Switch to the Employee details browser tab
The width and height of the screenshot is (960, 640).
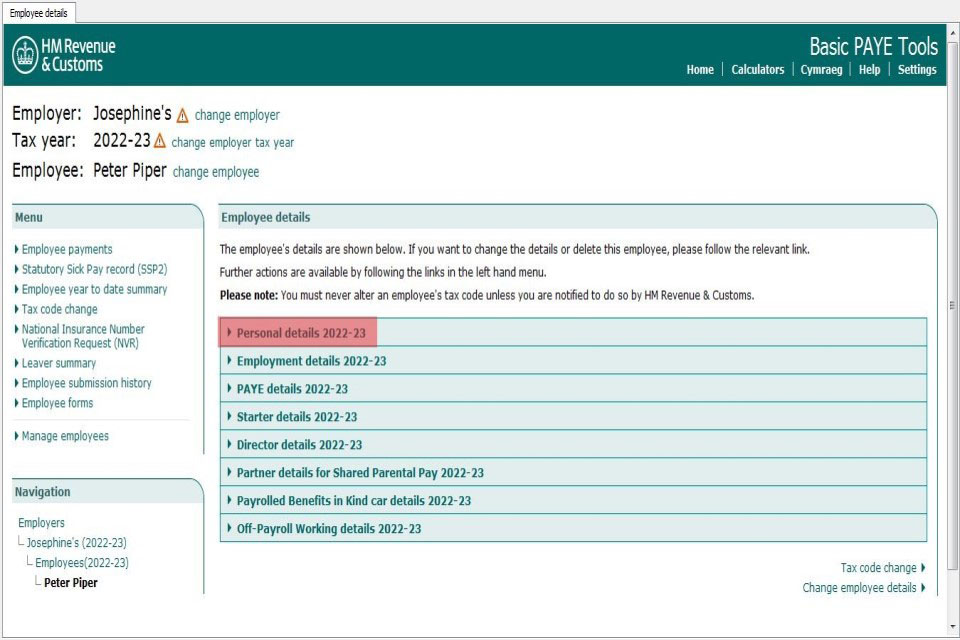40,14
